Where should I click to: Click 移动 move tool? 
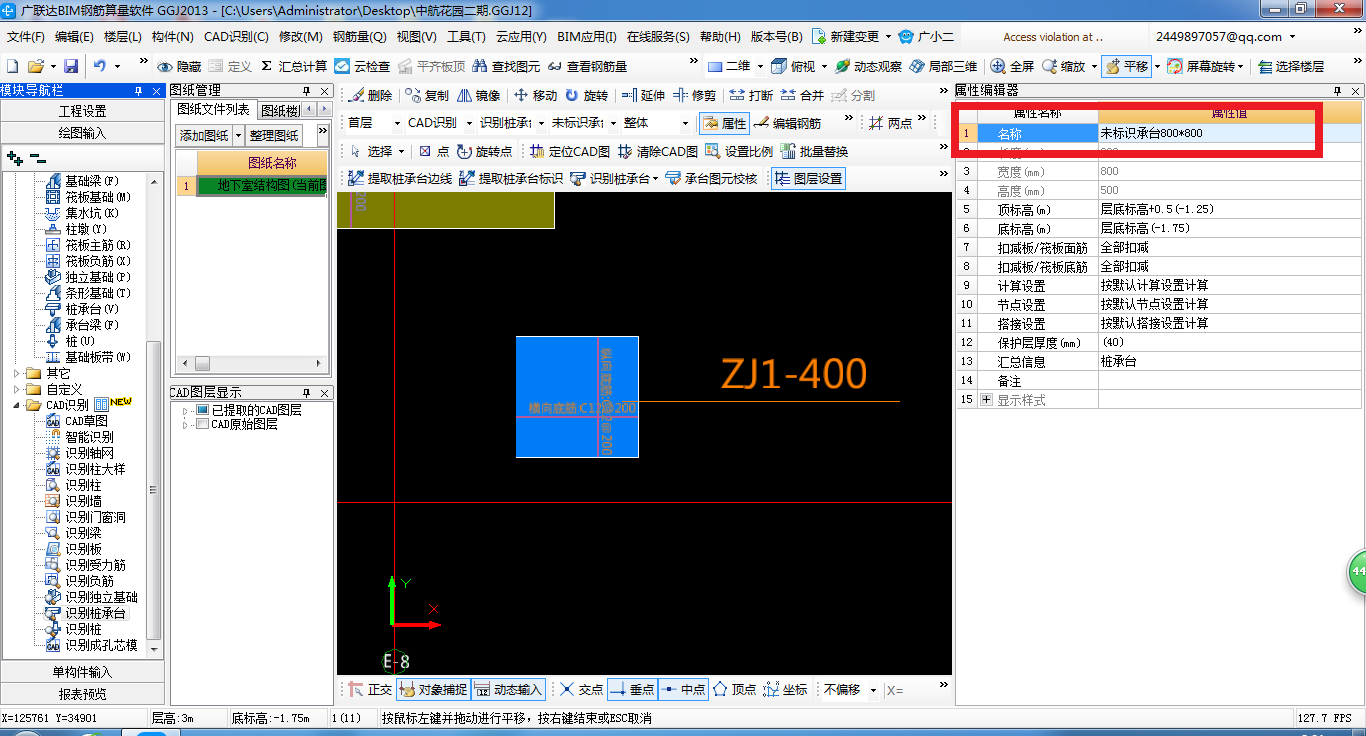[x=535, y=96]
